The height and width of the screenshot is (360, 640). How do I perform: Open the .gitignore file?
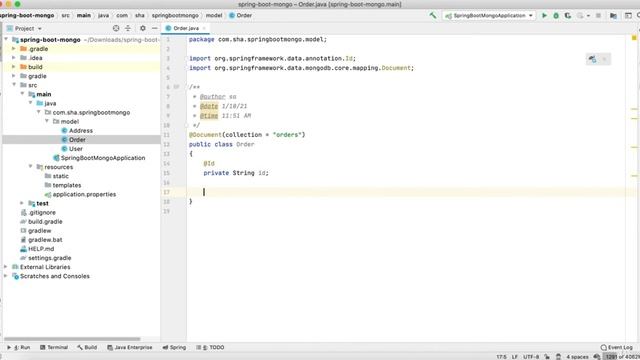(38, 212)
